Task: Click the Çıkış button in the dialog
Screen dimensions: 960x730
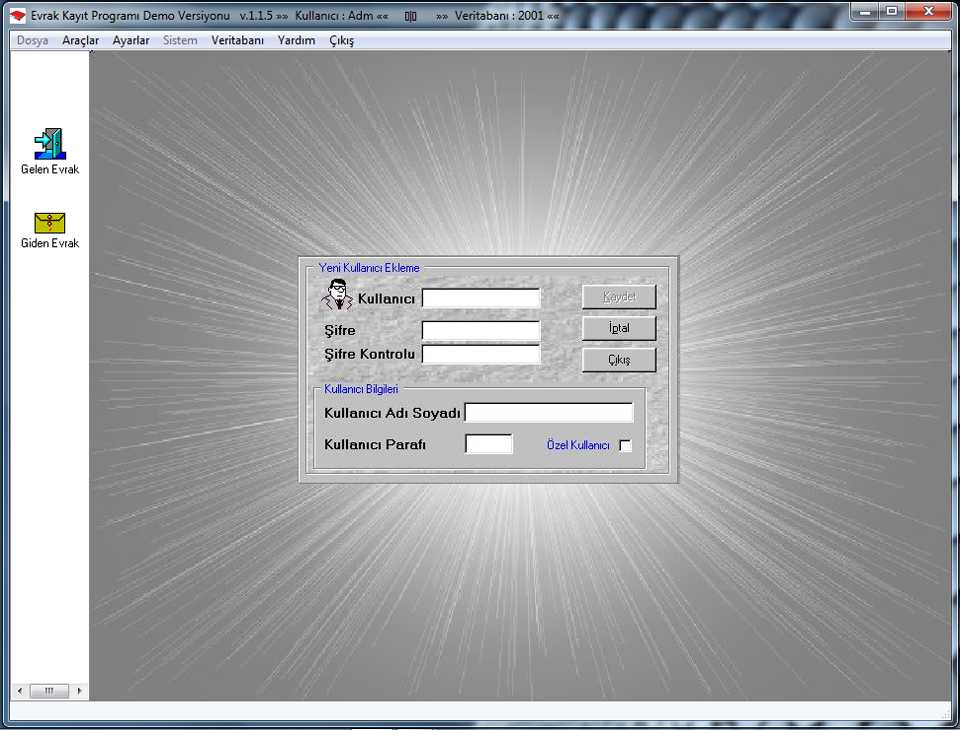Action: pyautogui.click(x=619, y=360)
